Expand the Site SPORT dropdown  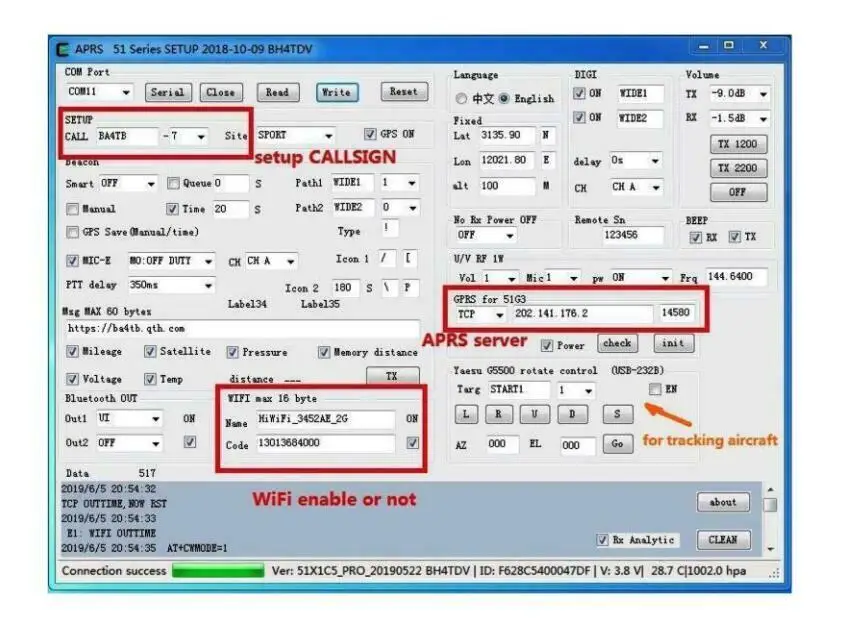(295, 135)
